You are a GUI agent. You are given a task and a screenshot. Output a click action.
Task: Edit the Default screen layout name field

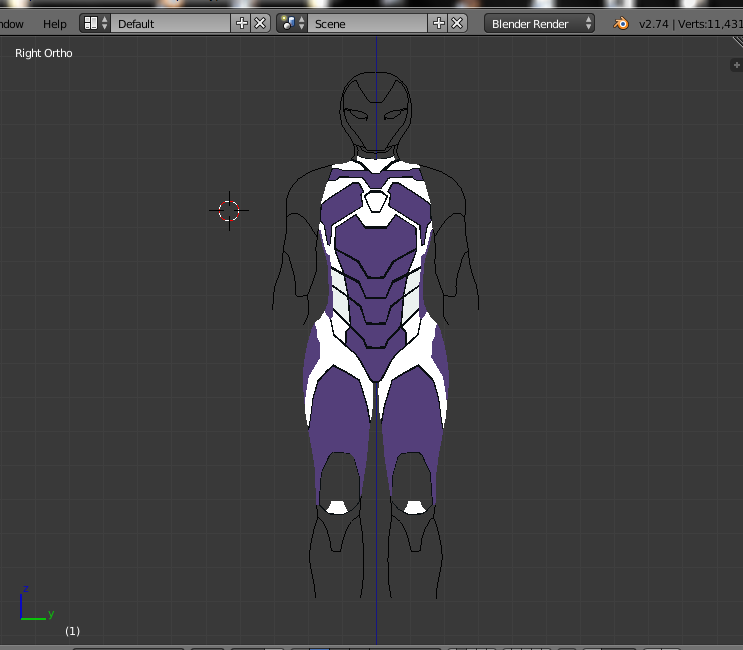pyautogui.click(x=171, y=23)
